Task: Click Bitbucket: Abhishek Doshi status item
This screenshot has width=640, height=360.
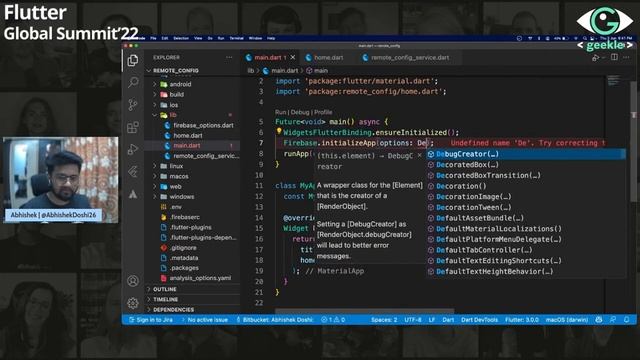Action: [x=275, y=320]
